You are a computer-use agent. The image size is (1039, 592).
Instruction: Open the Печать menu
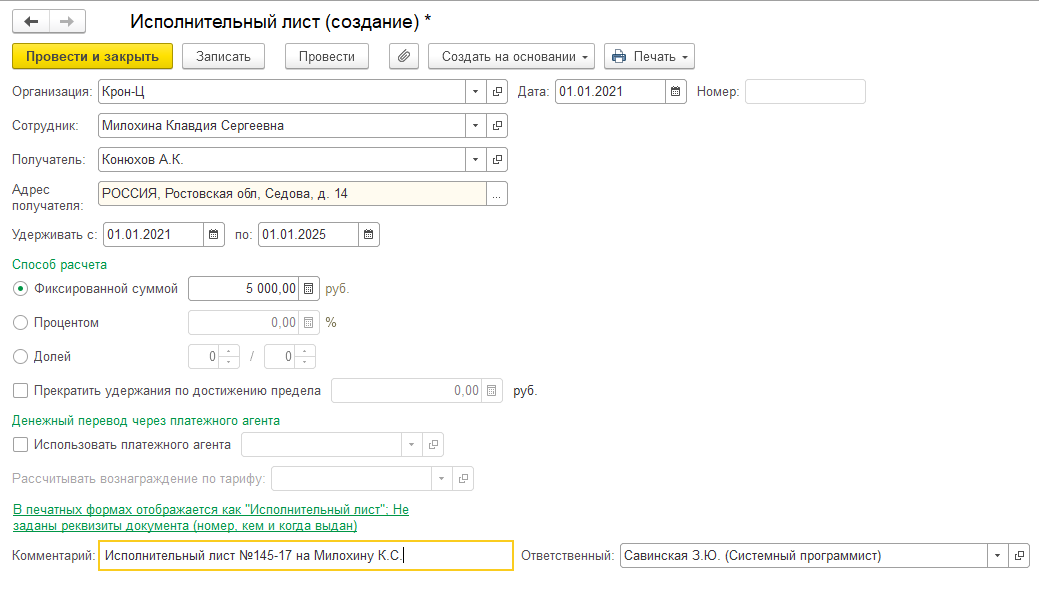649,56
